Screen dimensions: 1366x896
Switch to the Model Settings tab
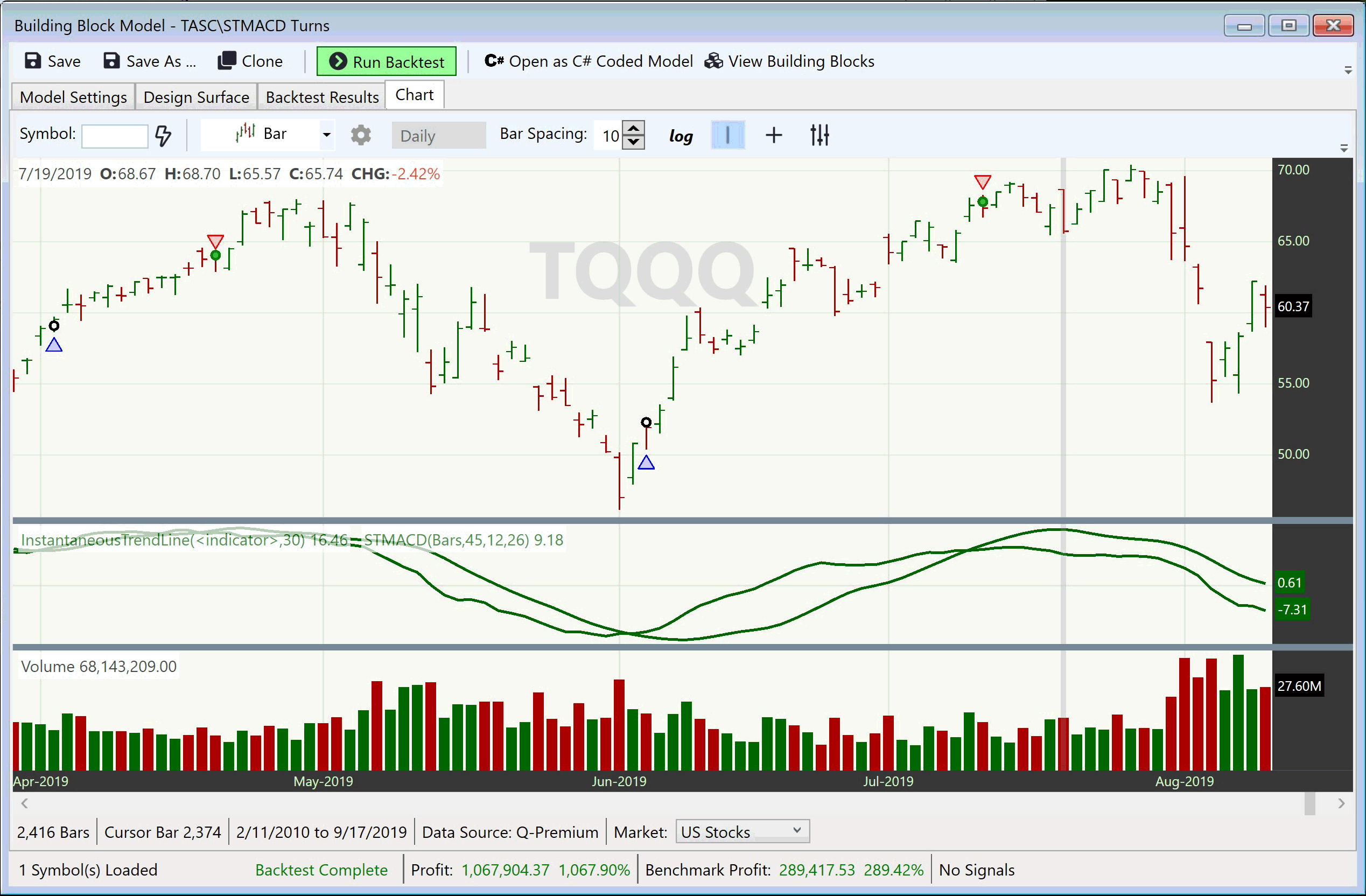tap(73, 97)
